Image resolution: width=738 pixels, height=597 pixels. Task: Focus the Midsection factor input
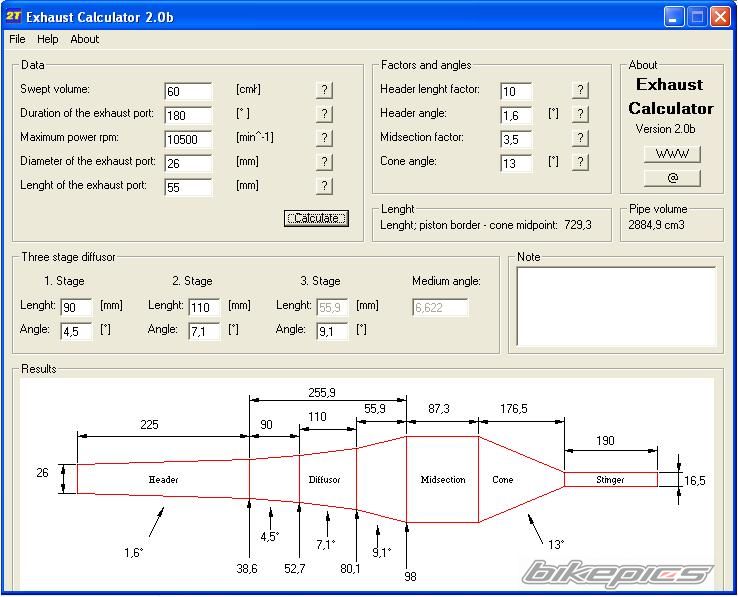point(516,139)
